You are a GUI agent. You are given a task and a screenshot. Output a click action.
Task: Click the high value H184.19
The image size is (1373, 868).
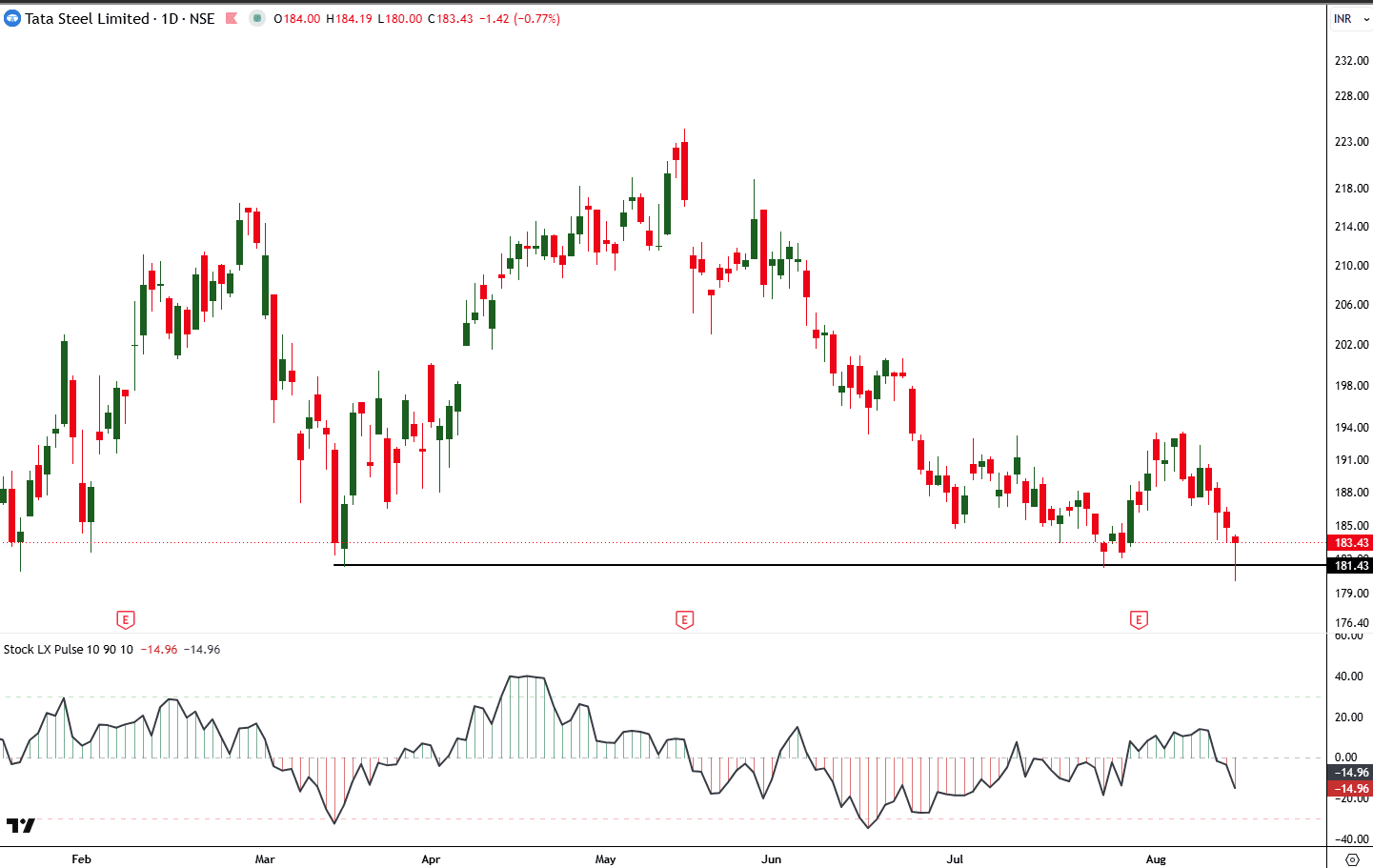click(349, 18)
